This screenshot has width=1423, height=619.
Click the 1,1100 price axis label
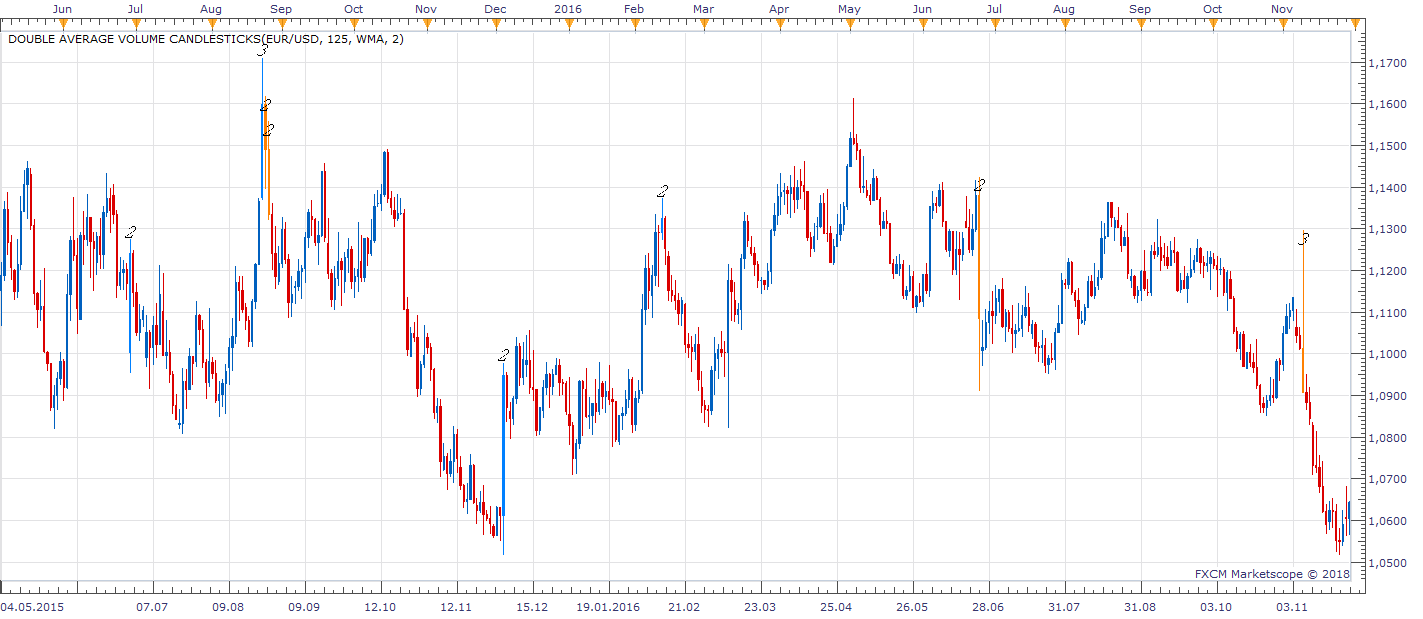pos(1386,313)
